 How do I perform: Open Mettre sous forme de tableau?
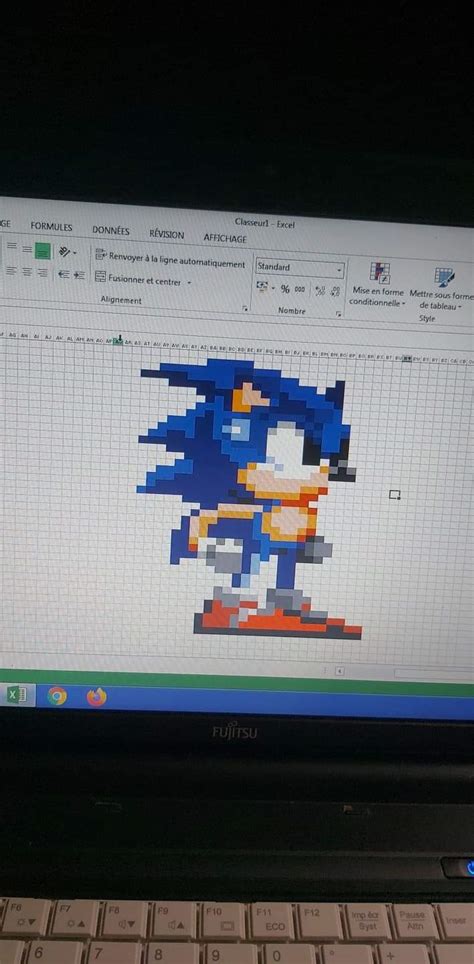point(441,288)
